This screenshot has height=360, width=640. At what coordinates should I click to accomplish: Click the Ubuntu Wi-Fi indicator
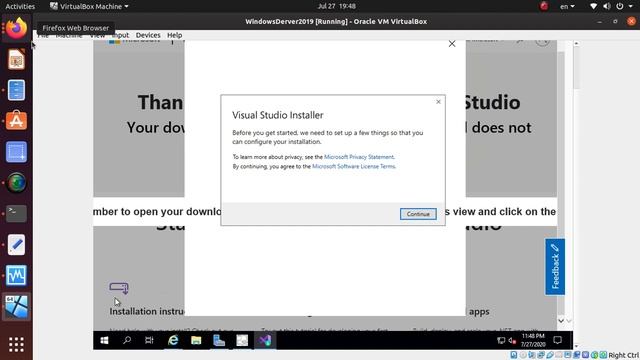point(593,6)
